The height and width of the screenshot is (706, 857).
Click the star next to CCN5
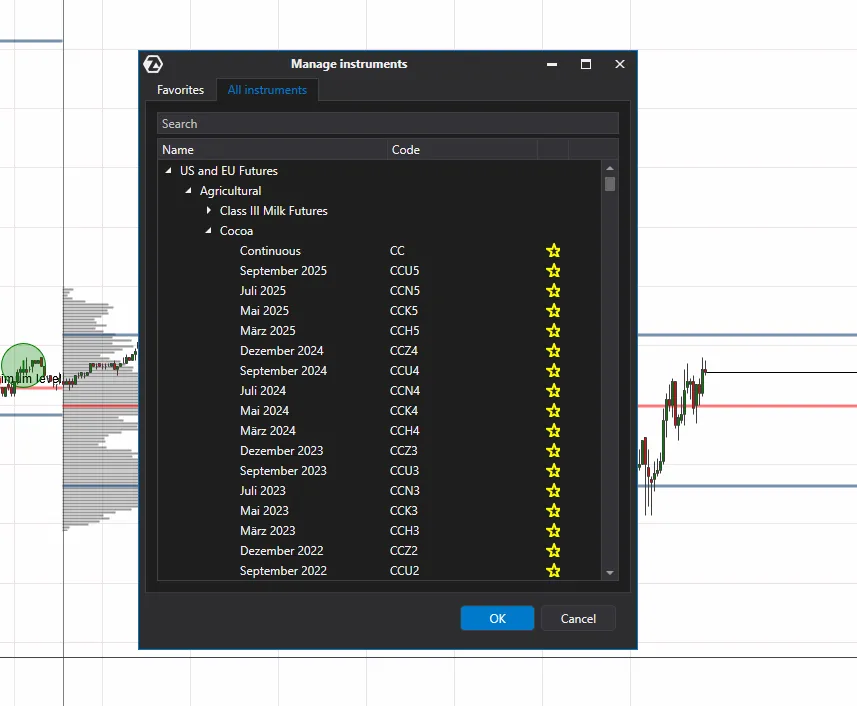tap(553, 291)
